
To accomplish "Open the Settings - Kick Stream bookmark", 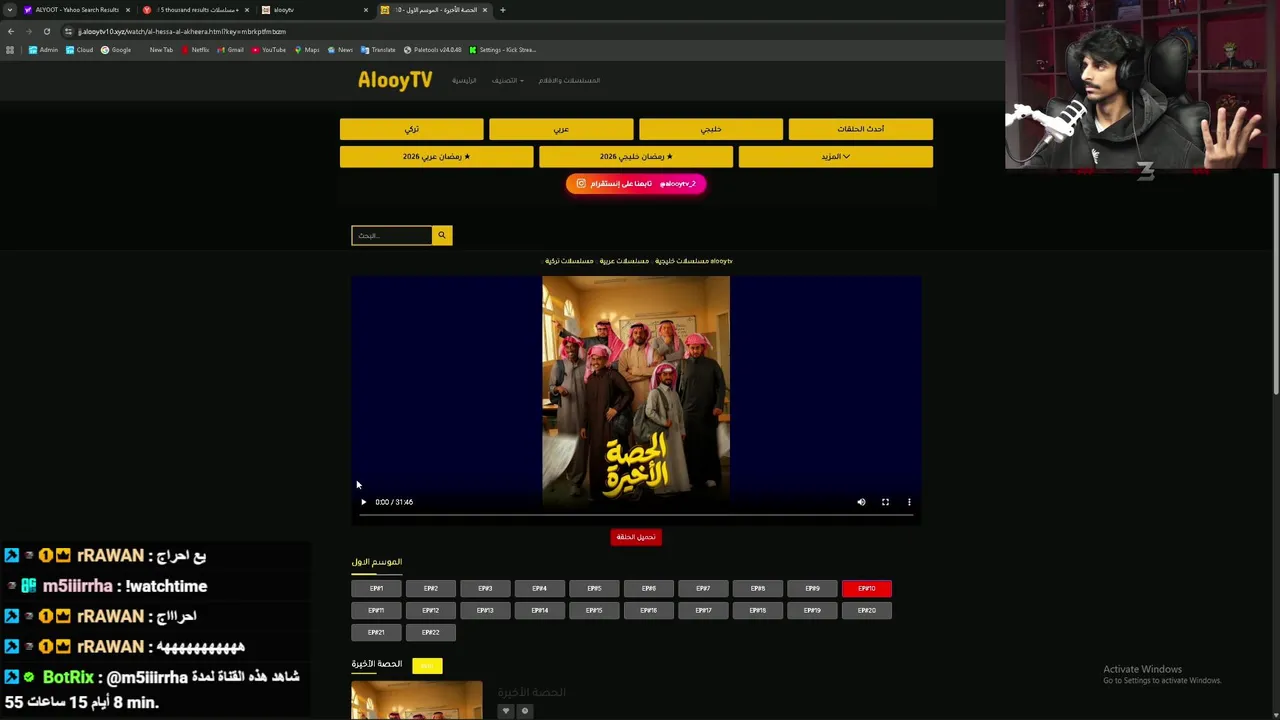I will [503, 50].
